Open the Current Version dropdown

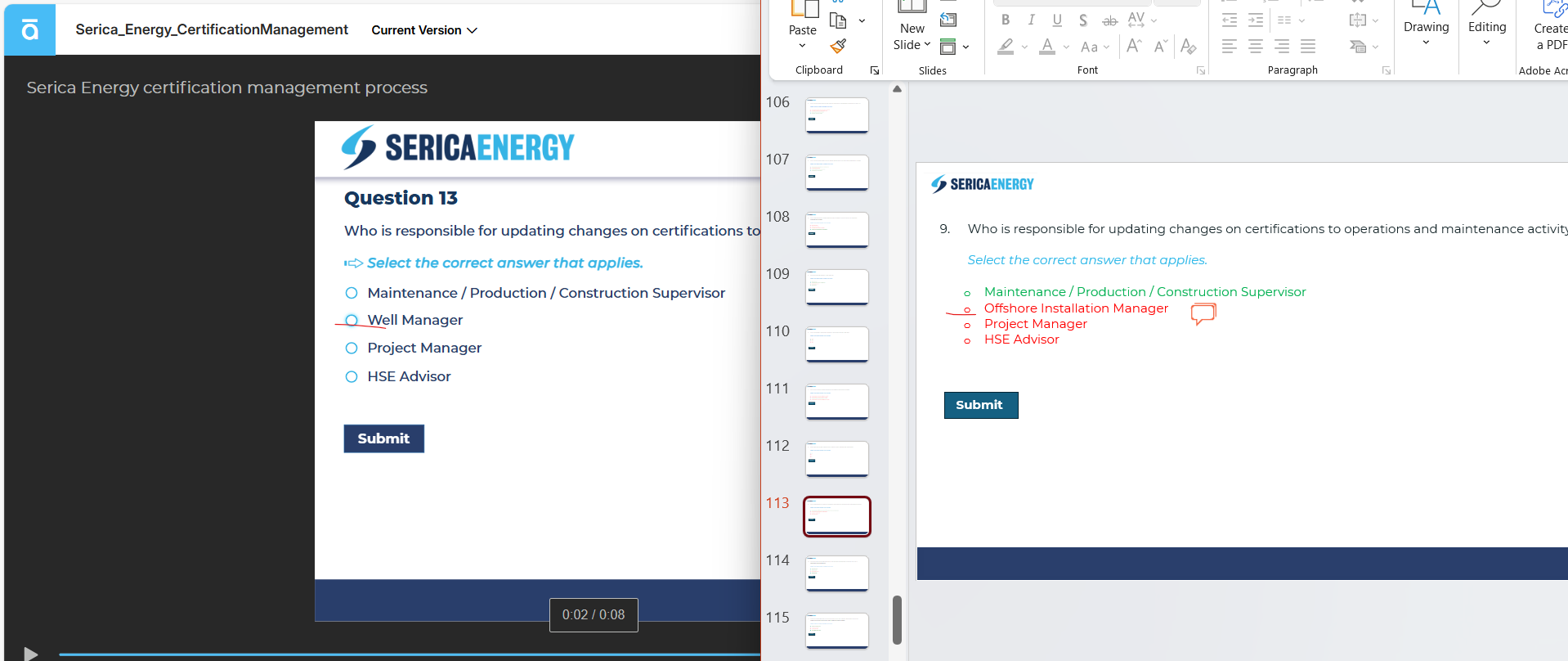[424, 30]
